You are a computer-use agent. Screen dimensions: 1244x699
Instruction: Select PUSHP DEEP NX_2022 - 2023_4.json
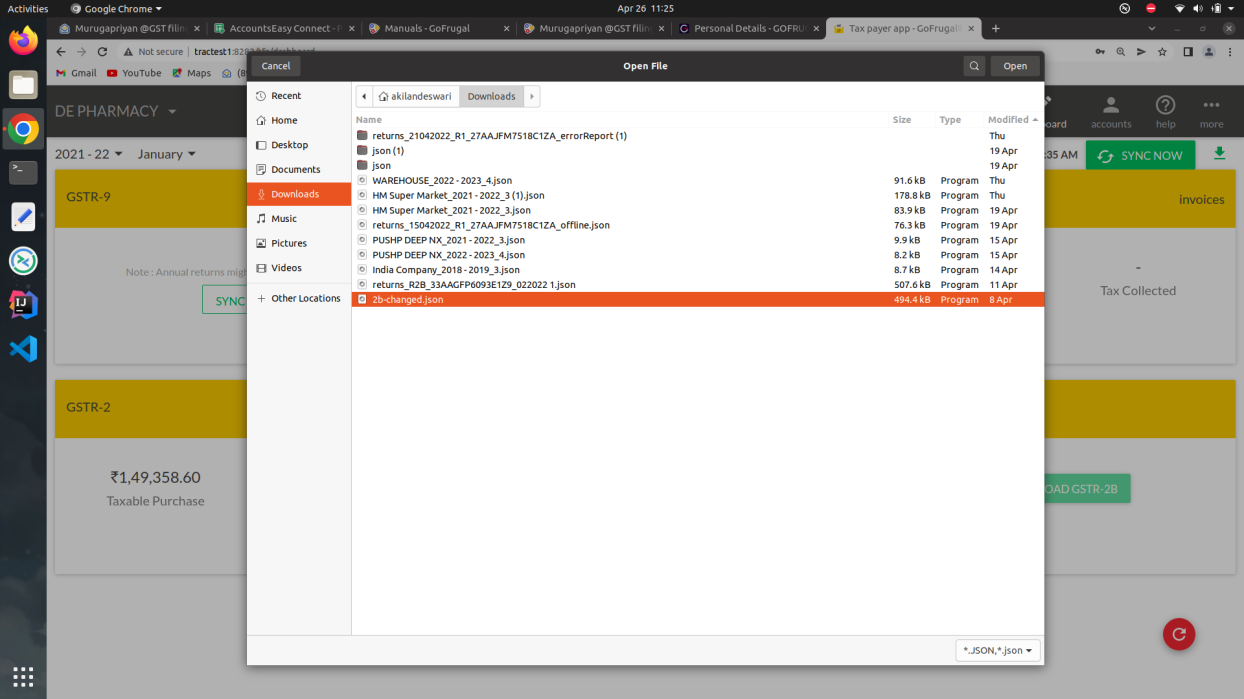click(x=698, y=255)
